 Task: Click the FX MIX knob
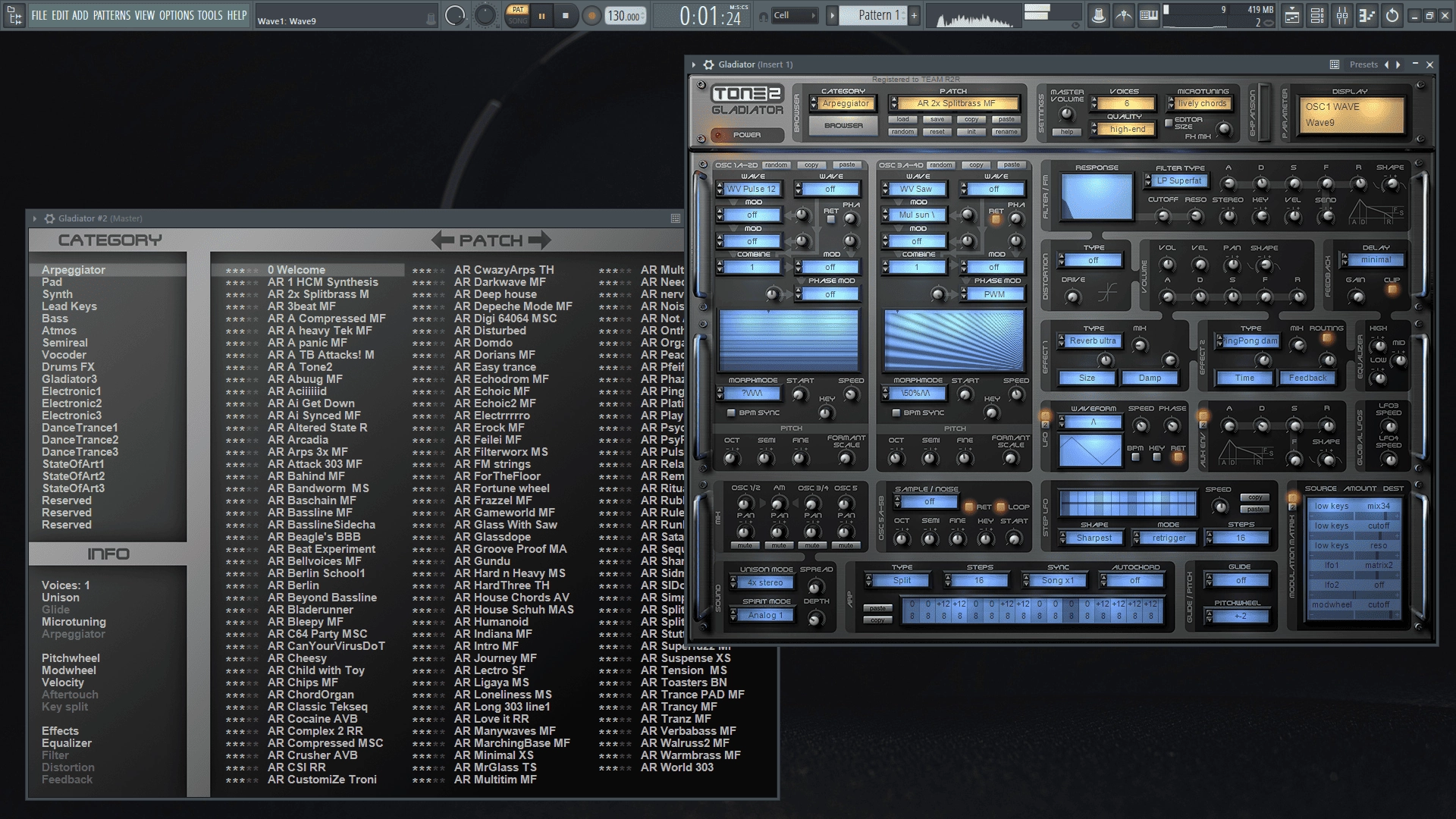pyautogui.click(x=1224, y=130)
